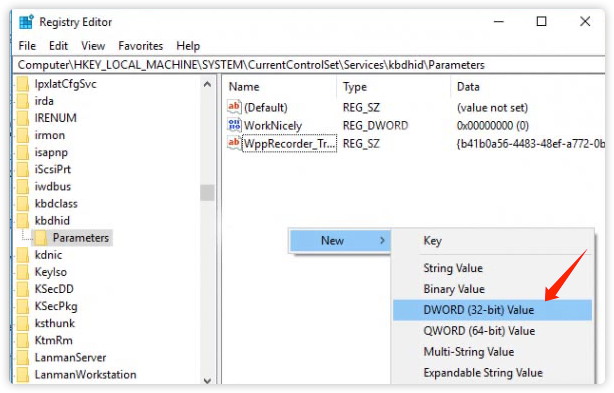614x393 pixels.
Task: Click the folder icon next to kbdhid
Action: pos(23,221)
